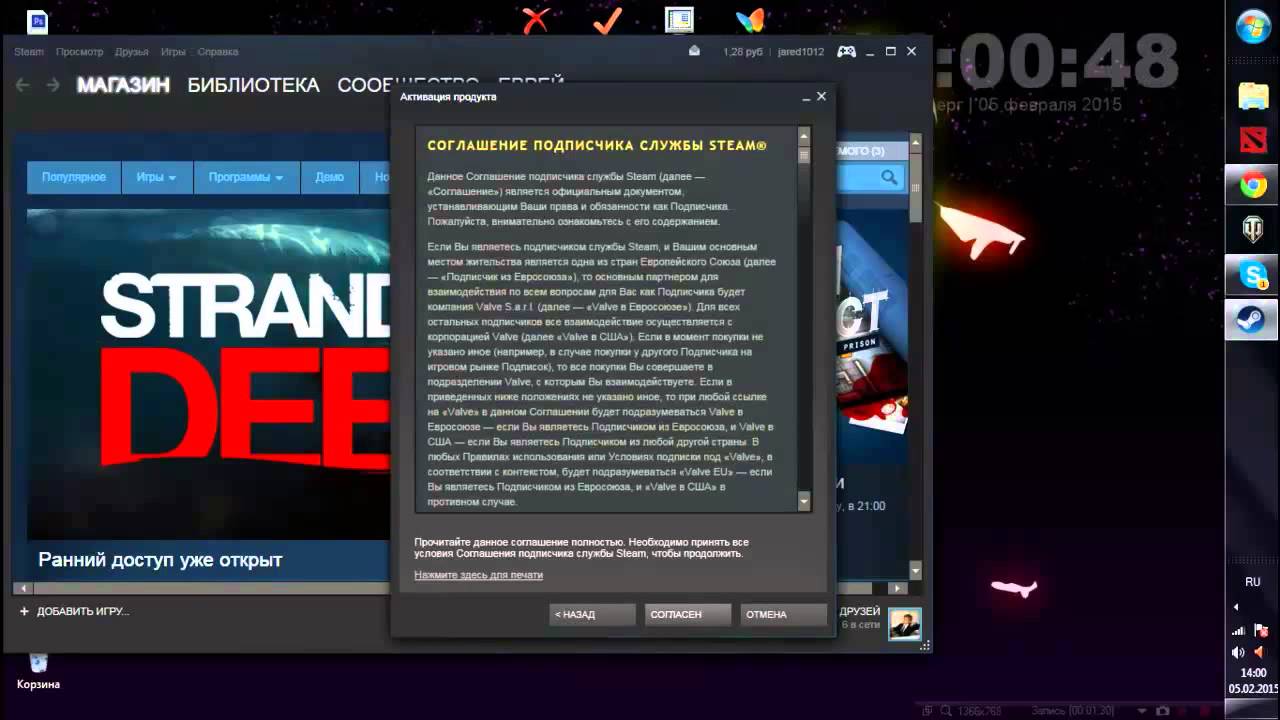Image resolution: width=1280 pixels, height=720 pixels.
Task: Open the recorder toolbar dropdown arrow
Action: pos(1144,711)
